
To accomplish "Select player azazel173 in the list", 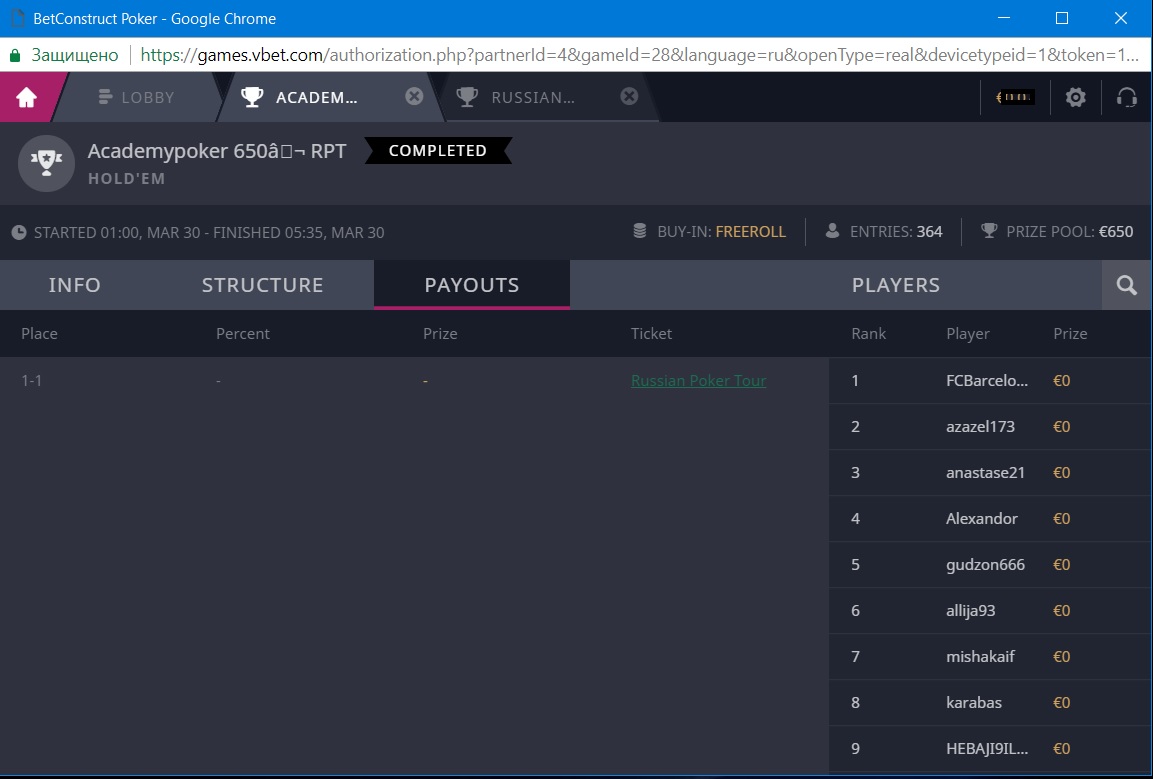I will (990, 427).
